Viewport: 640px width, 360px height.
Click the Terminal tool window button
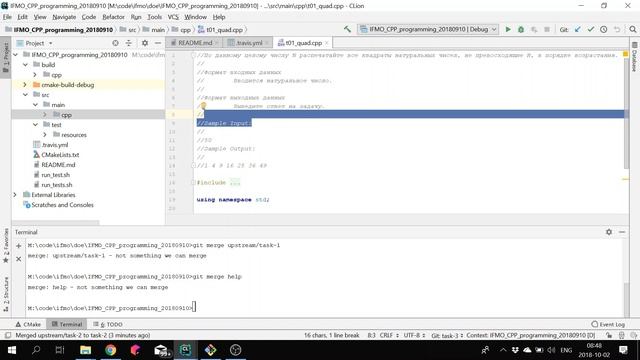click(67, 324)
